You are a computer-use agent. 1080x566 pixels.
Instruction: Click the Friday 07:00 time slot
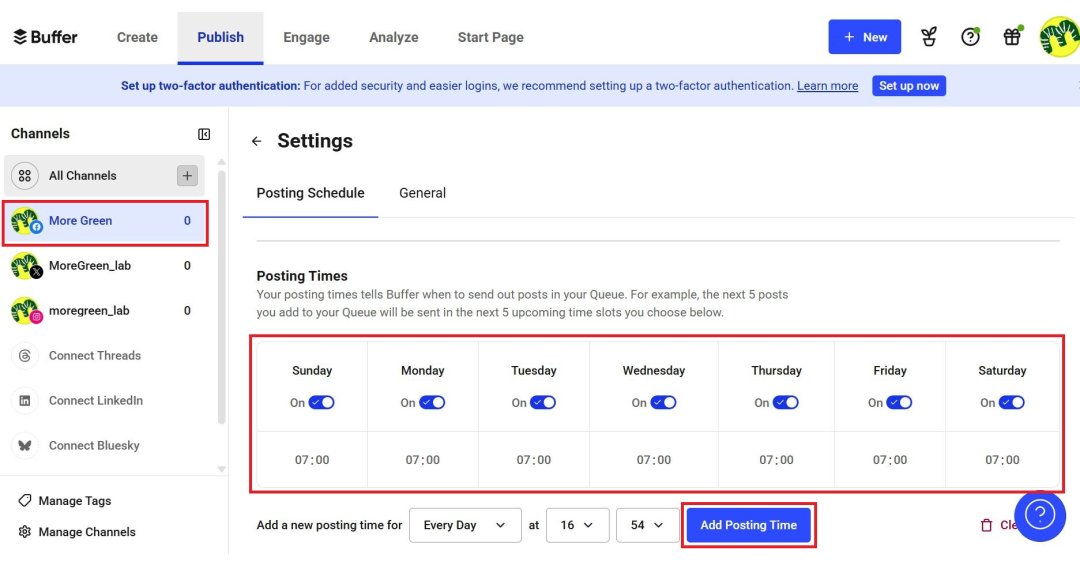[x=890, y=460]
